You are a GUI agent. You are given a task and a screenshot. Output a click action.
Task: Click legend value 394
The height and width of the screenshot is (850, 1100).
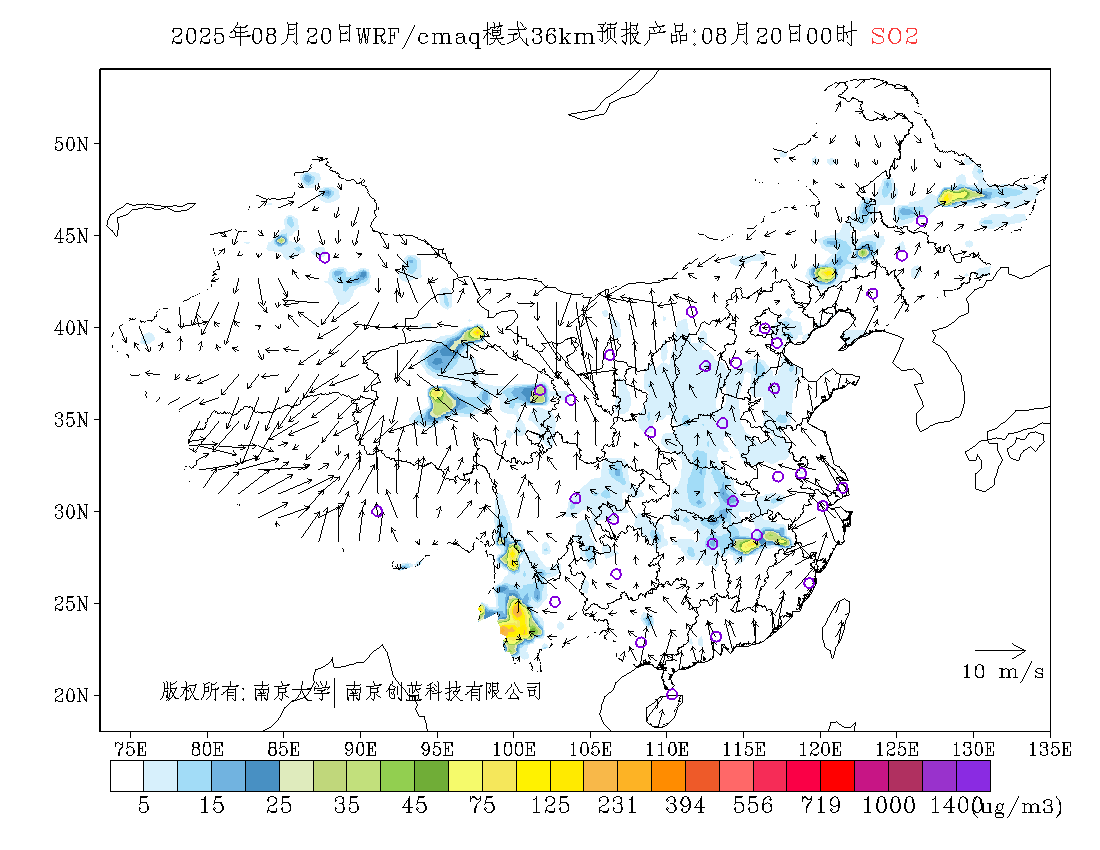click(685, 805)
